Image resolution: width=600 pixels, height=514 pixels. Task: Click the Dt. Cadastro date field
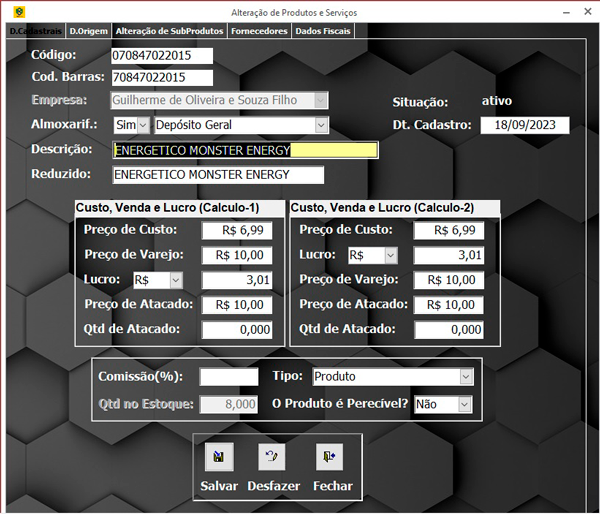[x=525, y=125]
